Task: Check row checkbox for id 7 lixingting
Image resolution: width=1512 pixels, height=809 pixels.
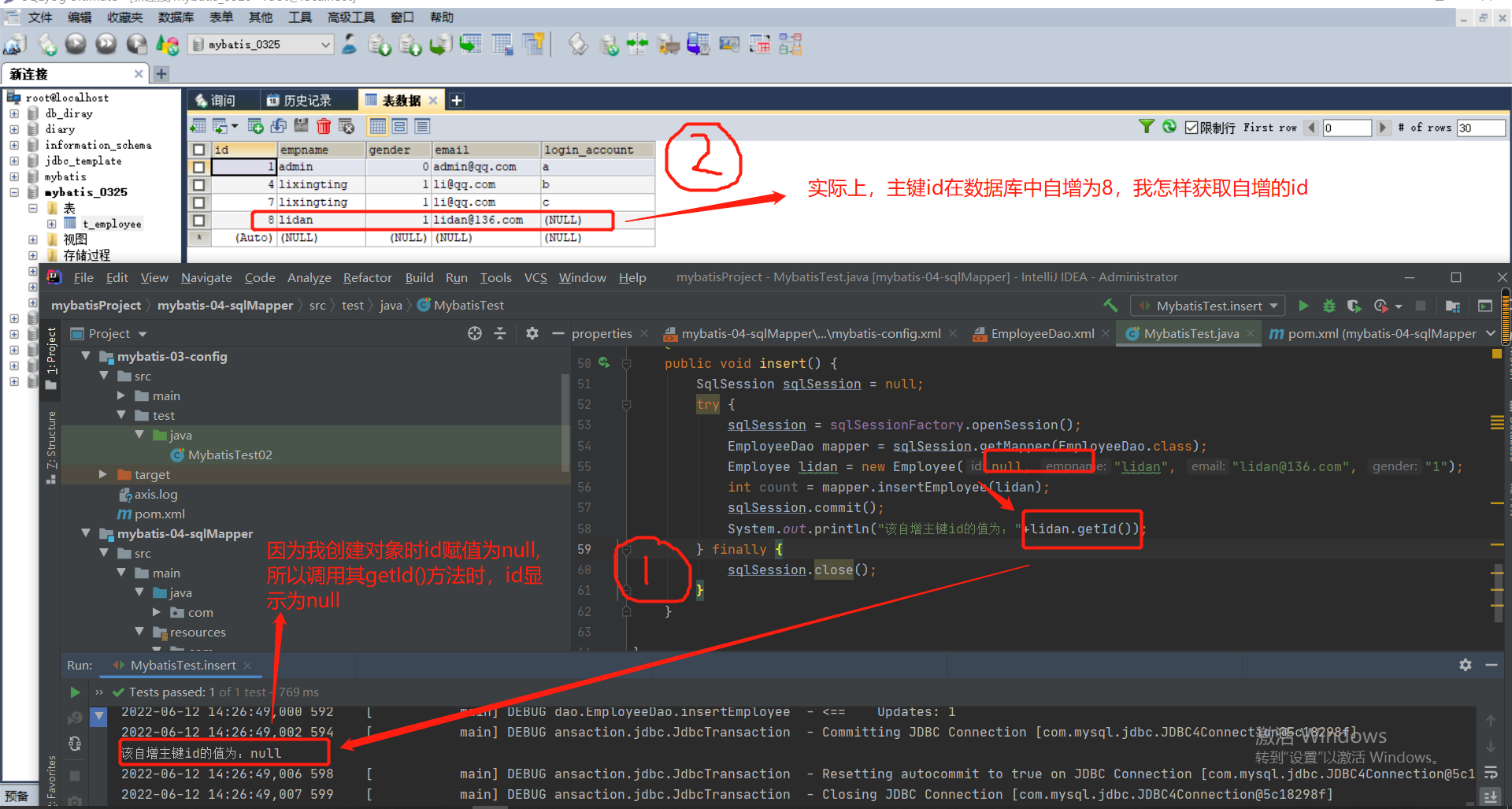Action: pos(198,202)
